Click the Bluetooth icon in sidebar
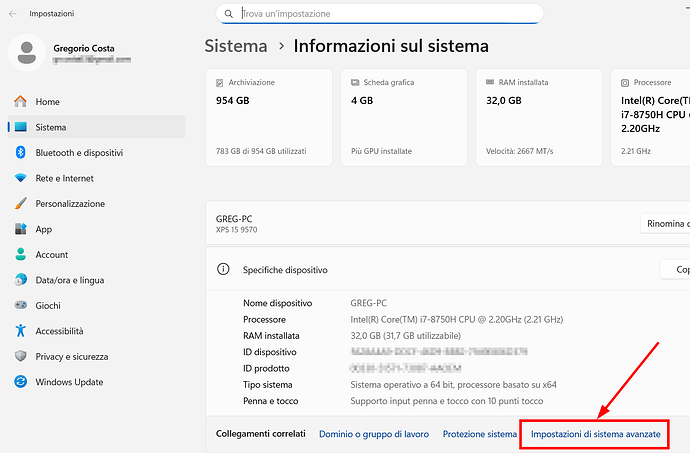This screenshot has height=453, width=690. (21, 153)
